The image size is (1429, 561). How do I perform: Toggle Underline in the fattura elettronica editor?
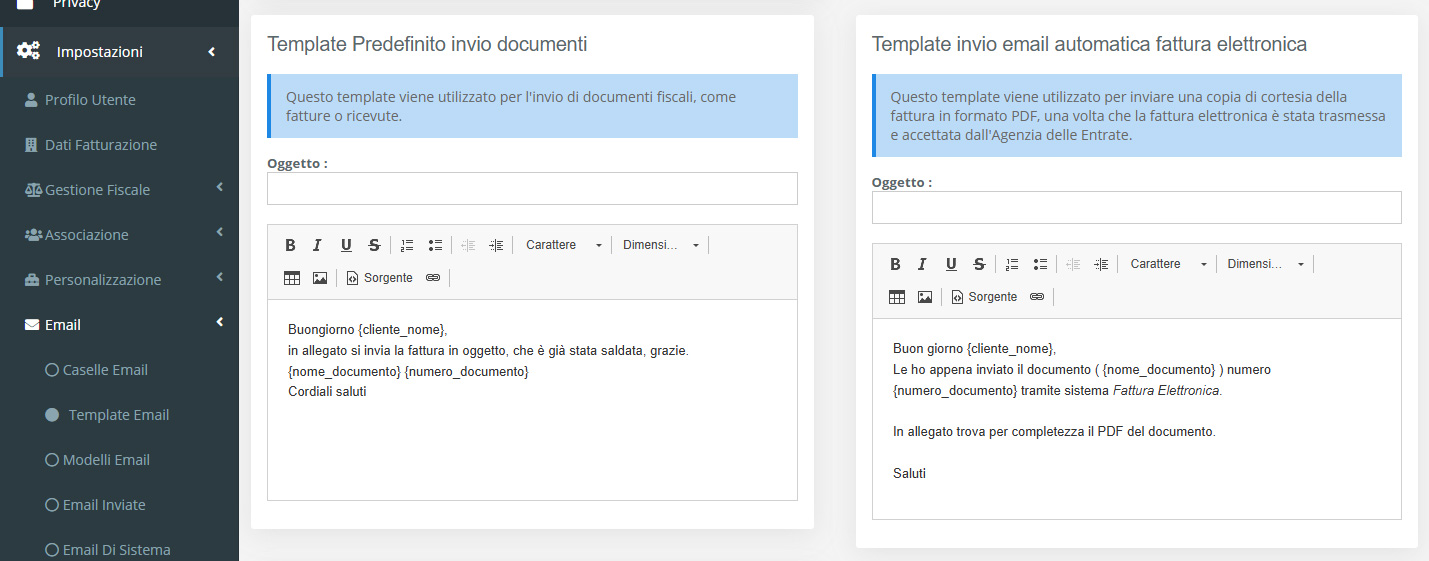(x=951, y=264)
